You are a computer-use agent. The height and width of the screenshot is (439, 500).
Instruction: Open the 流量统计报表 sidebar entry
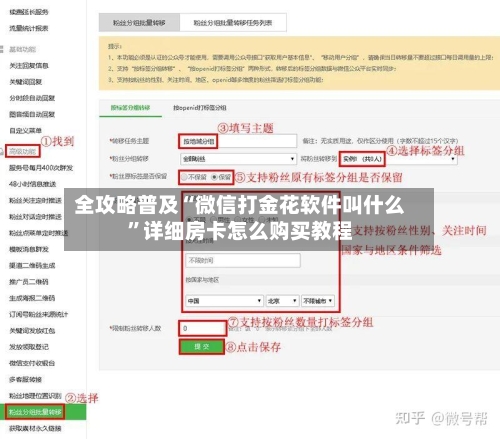[x=29, y=28]
